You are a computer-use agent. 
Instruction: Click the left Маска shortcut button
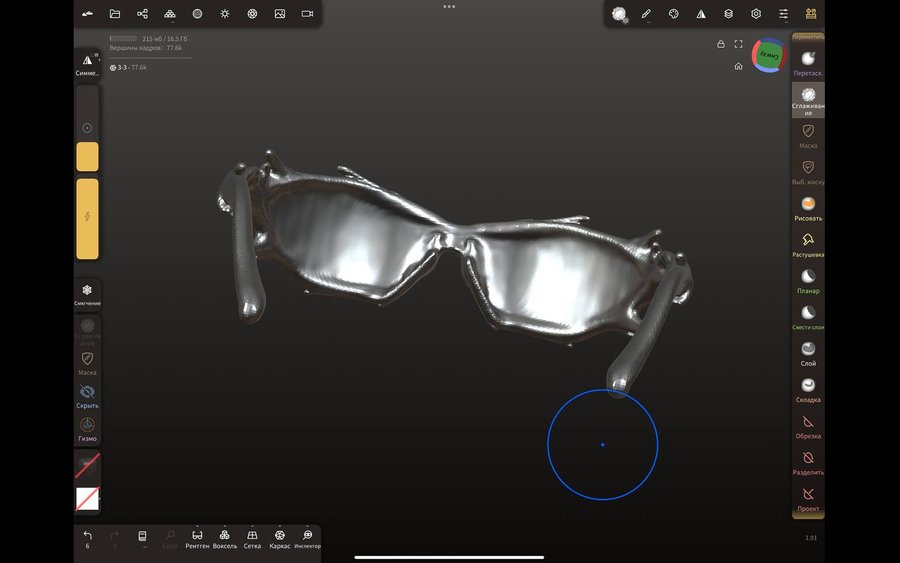(x=87, y=363)
